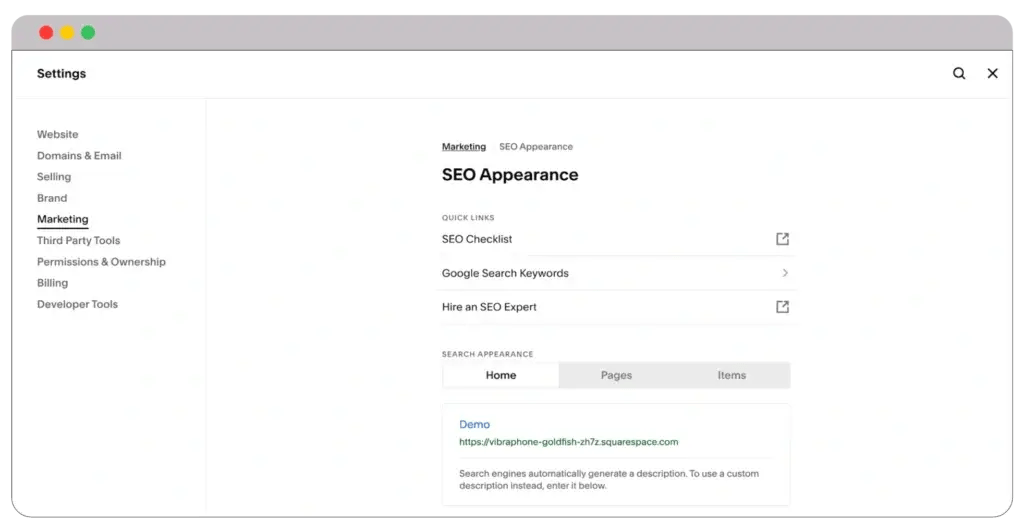Open external link icon for SEO Checklist
This screenshot has height=532, width=1024.
click(783, 239)
